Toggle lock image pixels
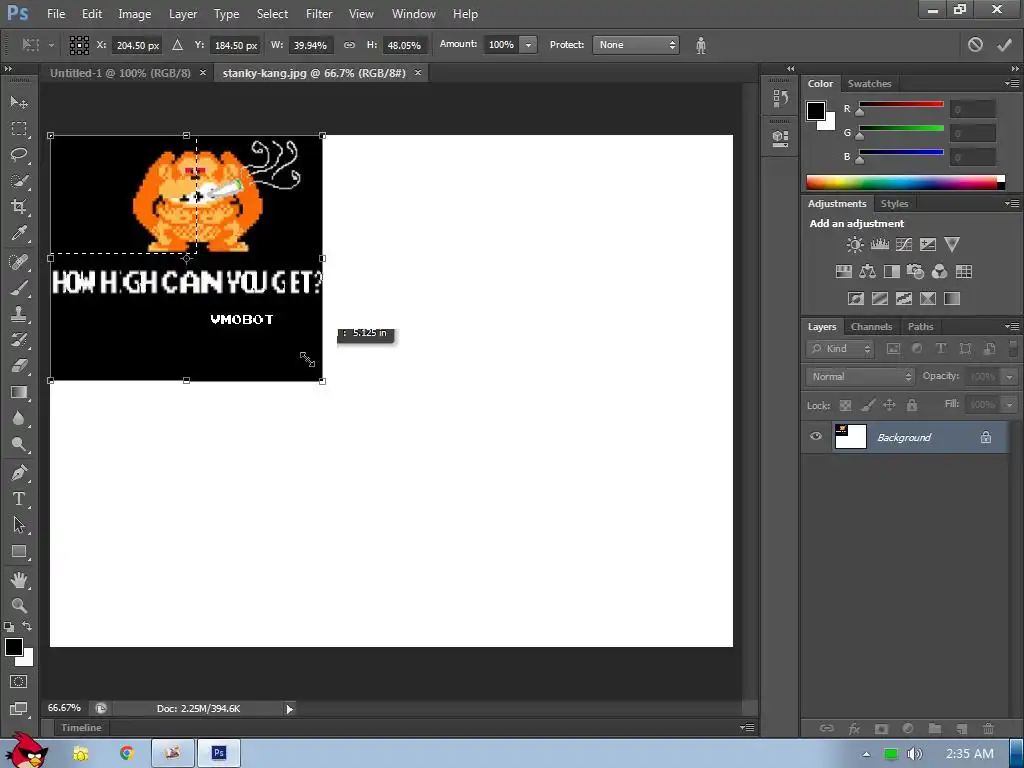The width and height of the screenshot is (1024, 768). click(867, 406)
